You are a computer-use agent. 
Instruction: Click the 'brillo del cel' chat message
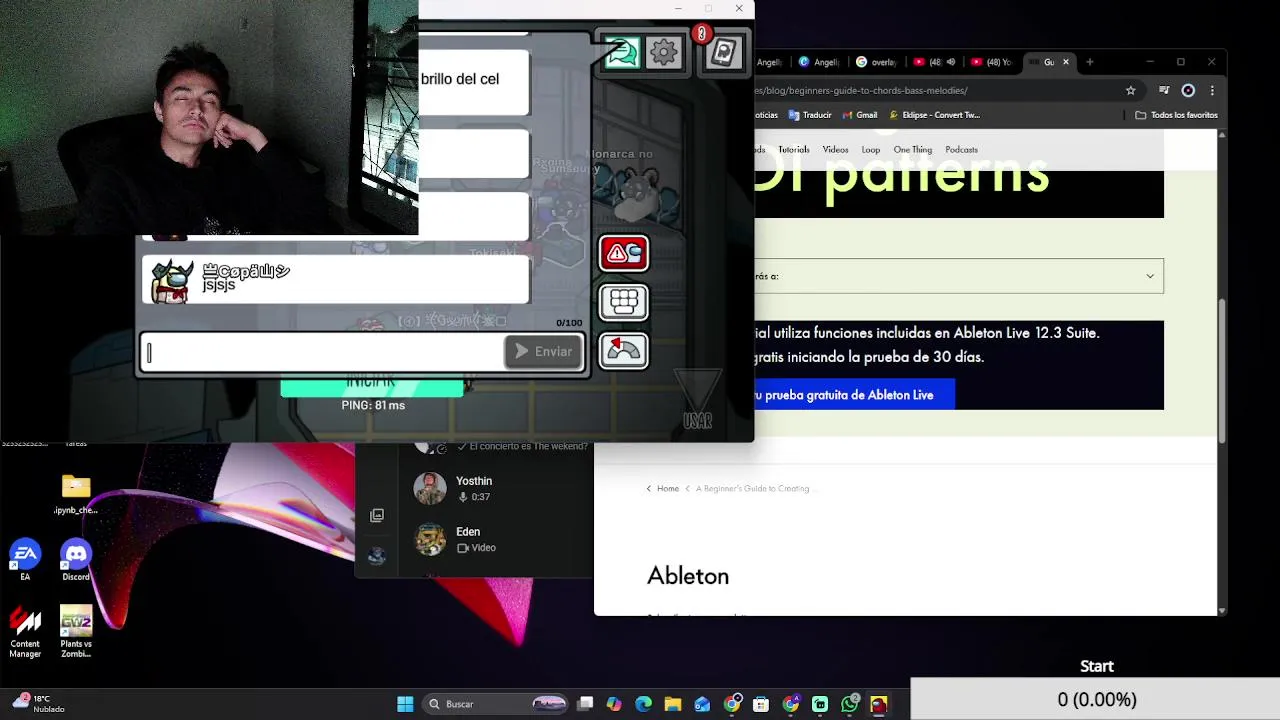474,80
